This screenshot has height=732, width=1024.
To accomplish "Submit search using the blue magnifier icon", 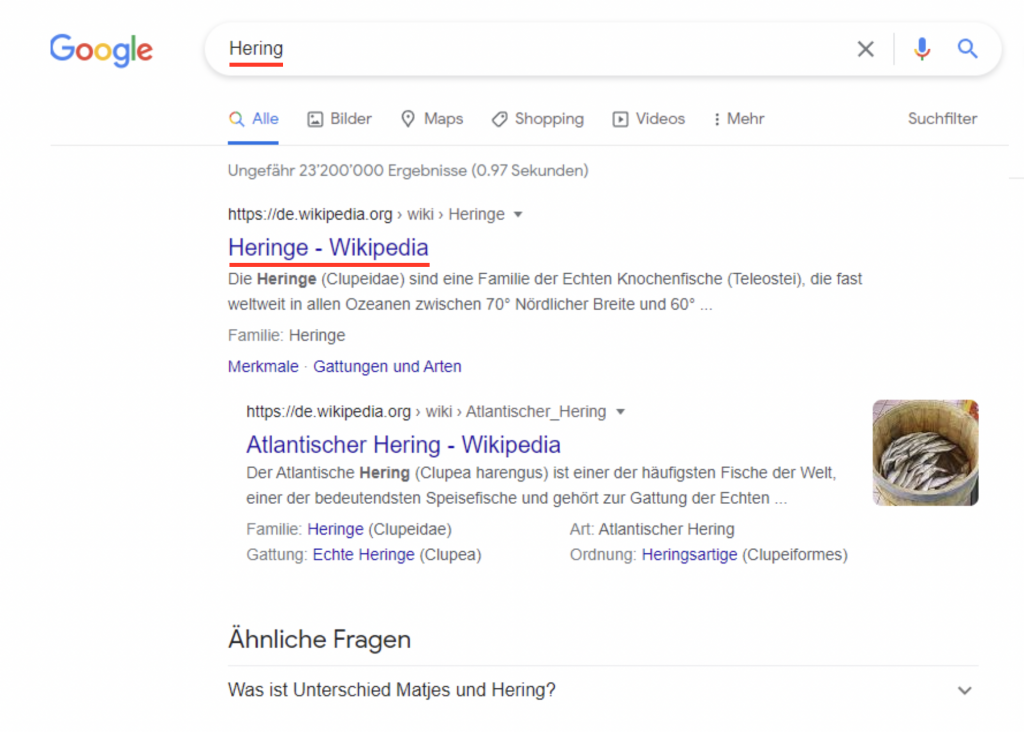I will (967, 48).
